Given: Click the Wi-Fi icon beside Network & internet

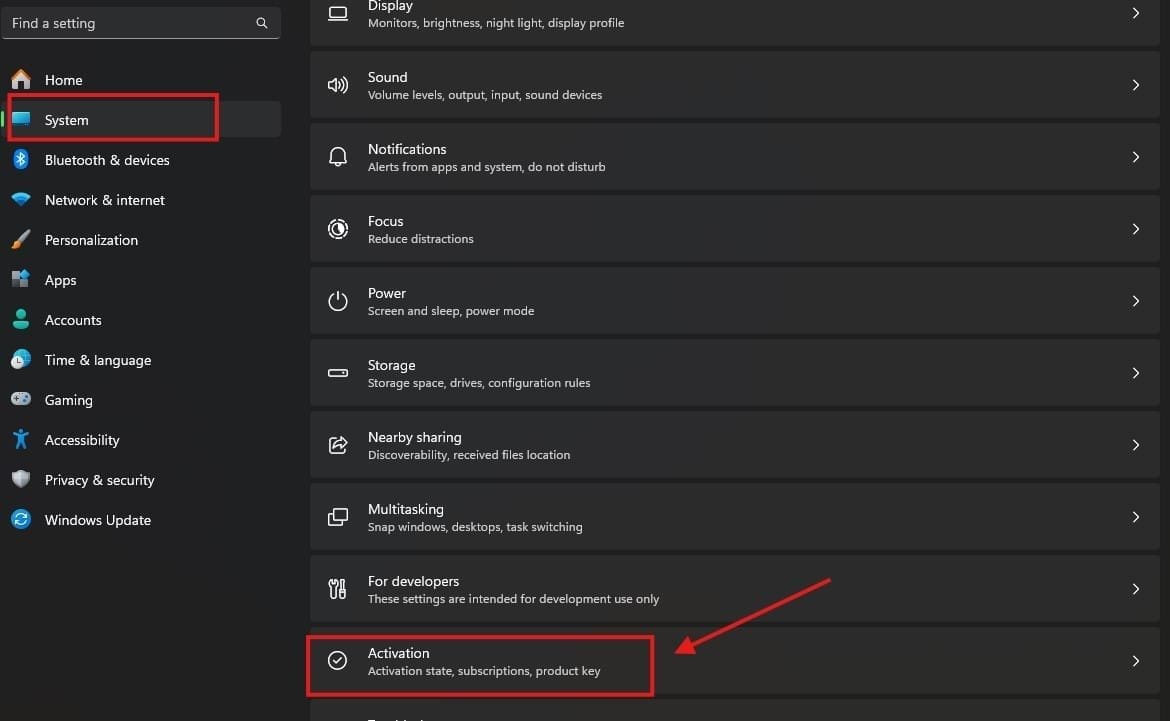Looking at the screenshot, I should point(21,199).
